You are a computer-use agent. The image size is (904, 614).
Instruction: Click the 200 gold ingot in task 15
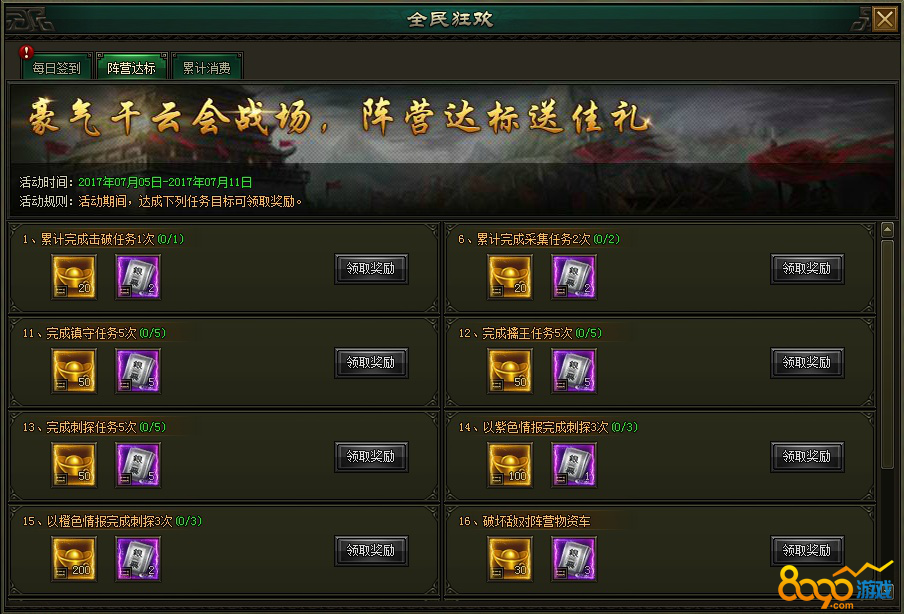(74, 559)
